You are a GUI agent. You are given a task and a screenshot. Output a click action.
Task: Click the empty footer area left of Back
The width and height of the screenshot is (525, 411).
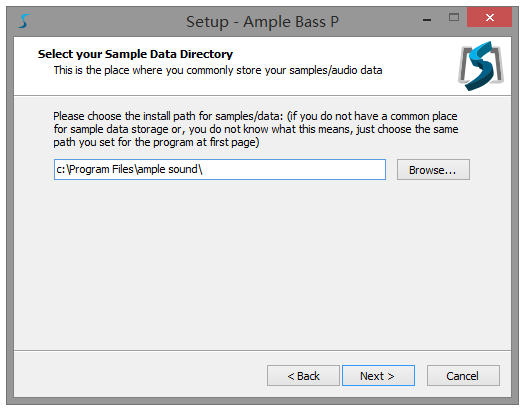pos(141,375)
